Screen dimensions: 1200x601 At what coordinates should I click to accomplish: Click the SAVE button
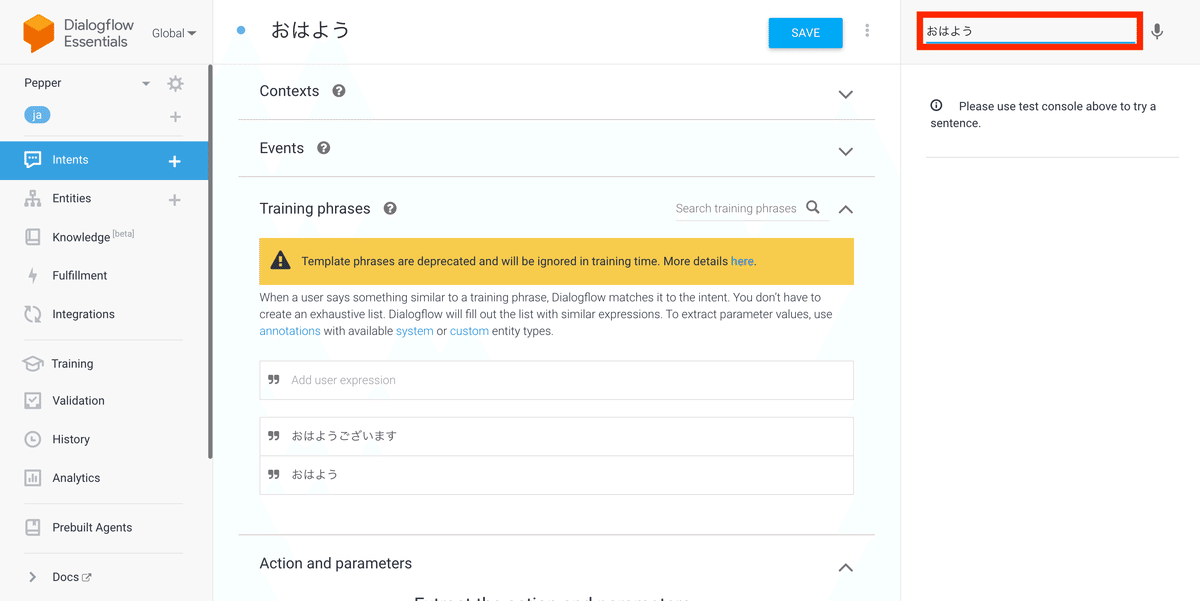(805, 33)
